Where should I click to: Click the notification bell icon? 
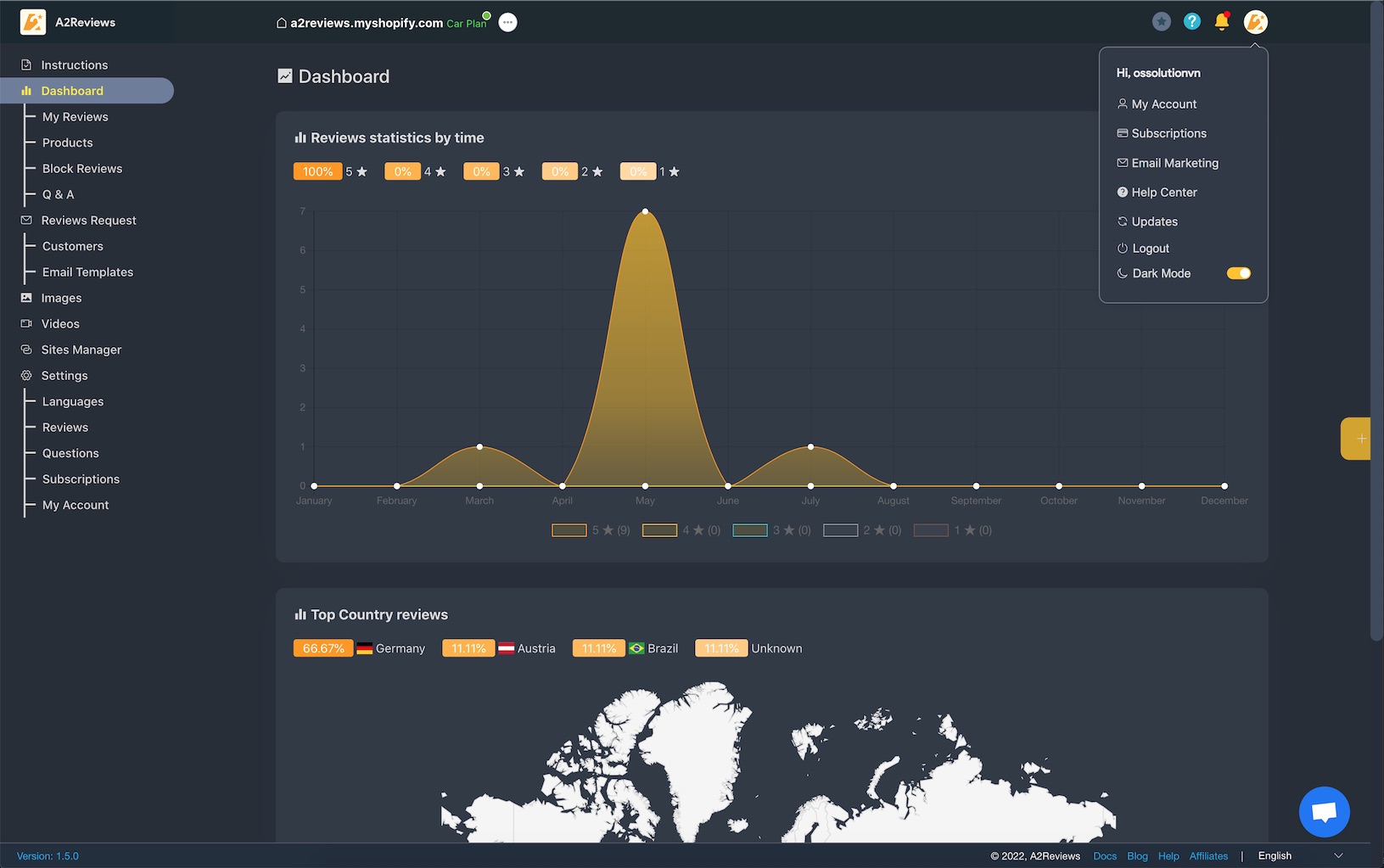[1222, 22]
